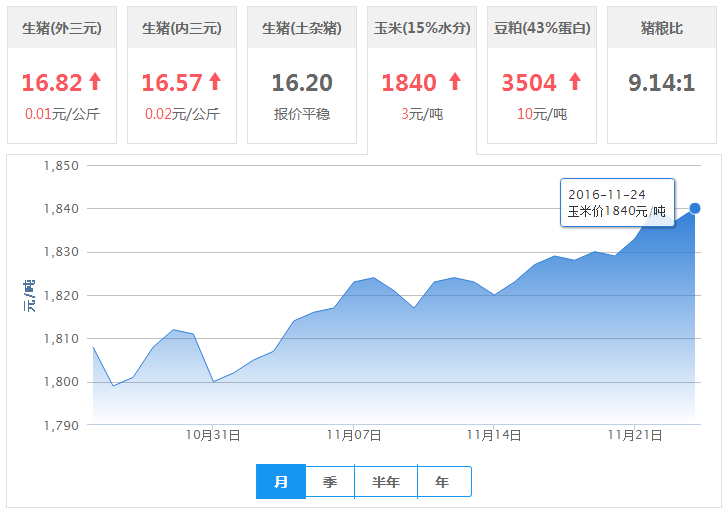Viewport: 728px width, 515px height.
Task: Click the 16.82 price value
Action: coord(52,83)
